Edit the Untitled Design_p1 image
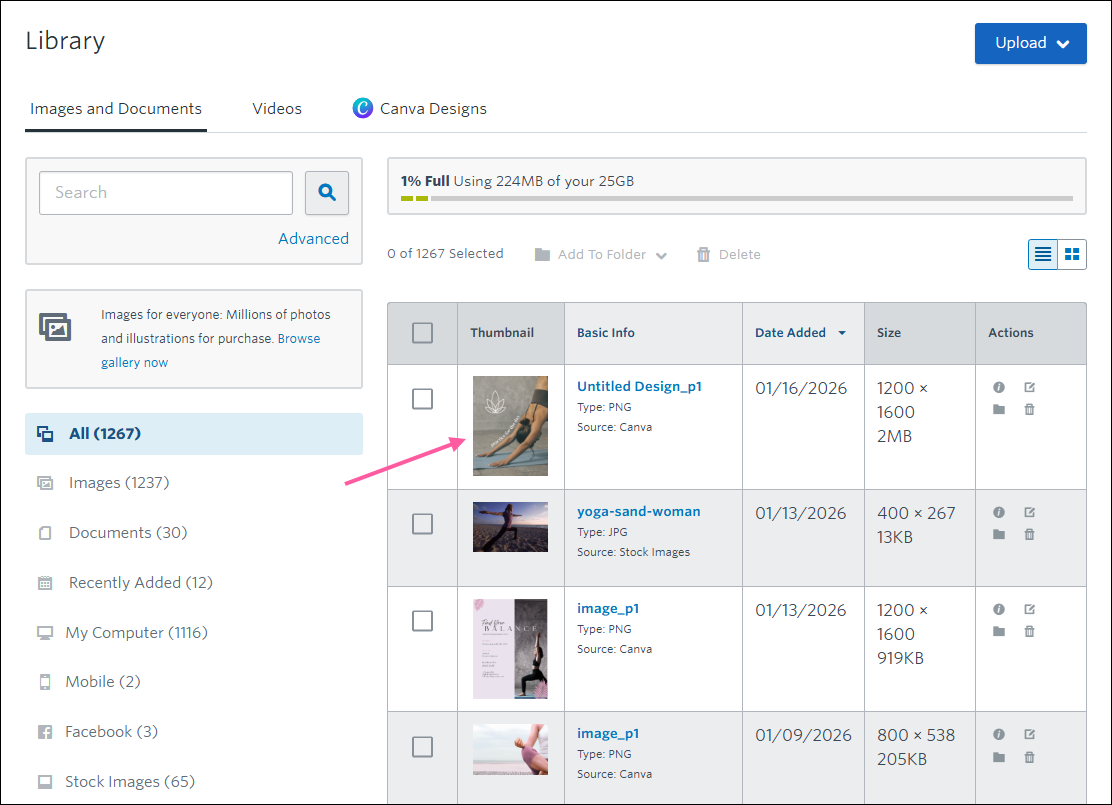 click(1030, 387)
